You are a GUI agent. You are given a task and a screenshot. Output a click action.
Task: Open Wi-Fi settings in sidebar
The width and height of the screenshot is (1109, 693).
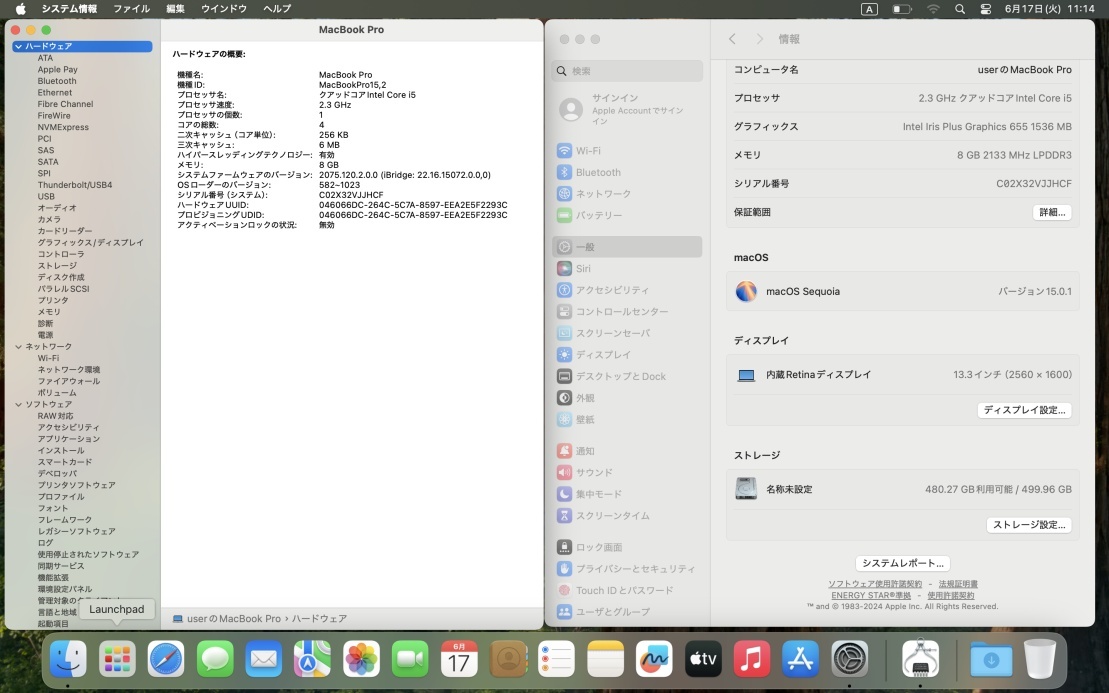coord(588,151)
